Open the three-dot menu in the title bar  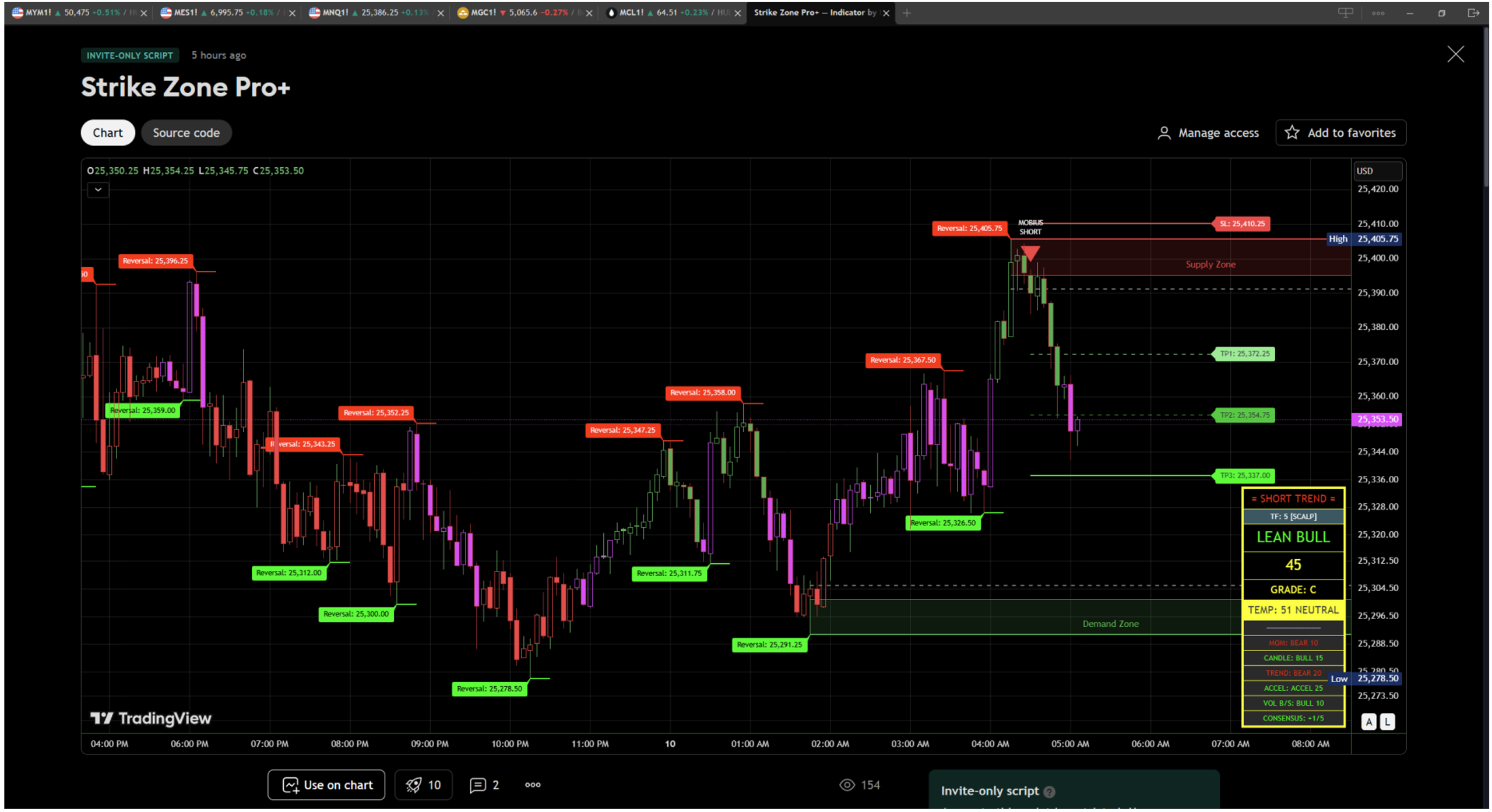pos(1378,13)
